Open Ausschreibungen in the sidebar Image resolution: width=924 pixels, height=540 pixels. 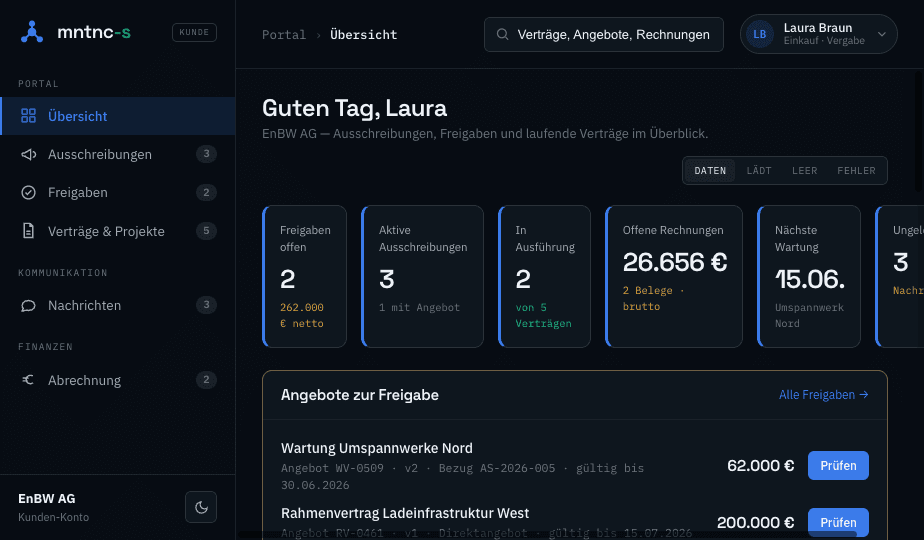click(118, 154)
